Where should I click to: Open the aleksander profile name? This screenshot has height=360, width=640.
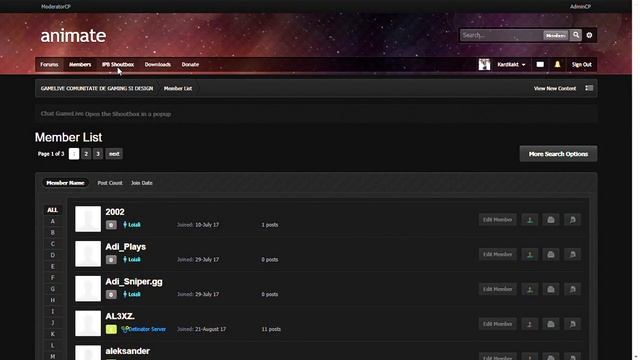pos(127,351)
